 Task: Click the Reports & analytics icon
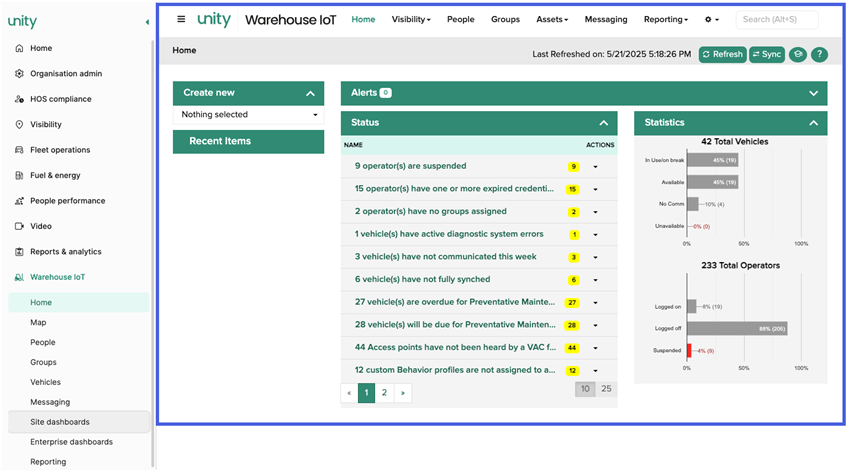click(19, 252)
